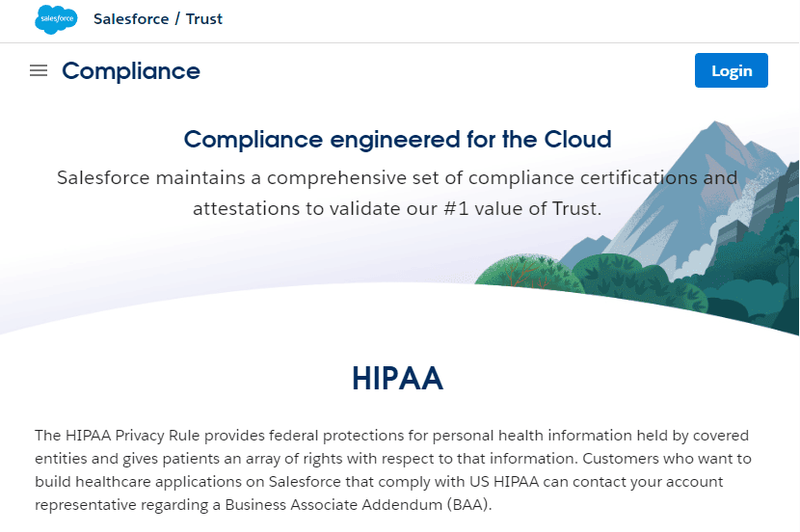Click the Login button
This screenshot has height=532, width=800.
(x=731, y=70)
